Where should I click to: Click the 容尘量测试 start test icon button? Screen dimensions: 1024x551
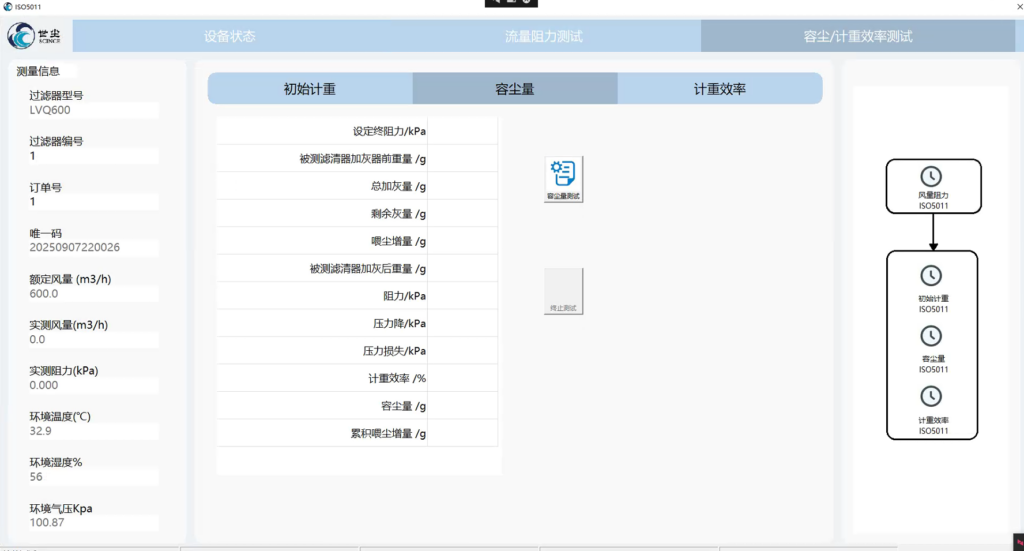[x=564, y=179]
